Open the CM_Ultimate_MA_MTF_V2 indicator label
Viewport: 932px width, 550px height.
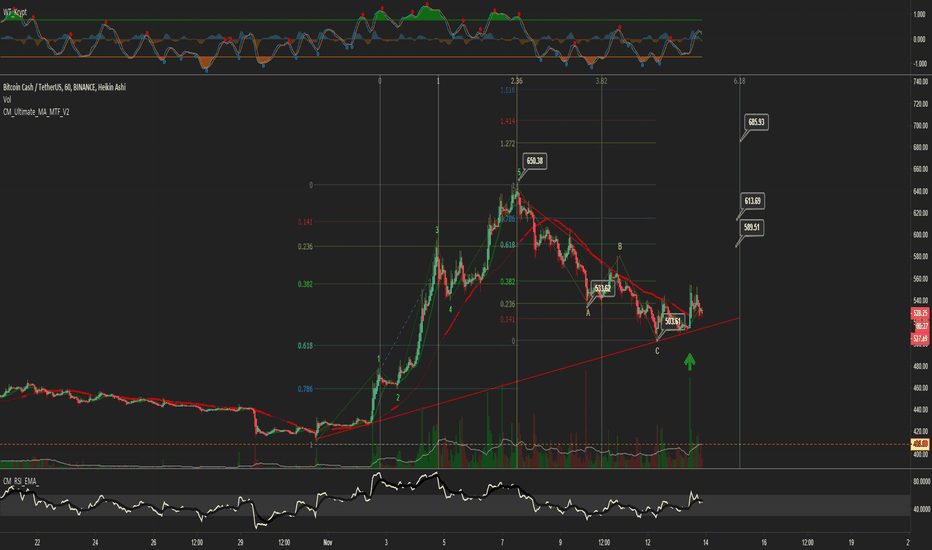(36, 112)
